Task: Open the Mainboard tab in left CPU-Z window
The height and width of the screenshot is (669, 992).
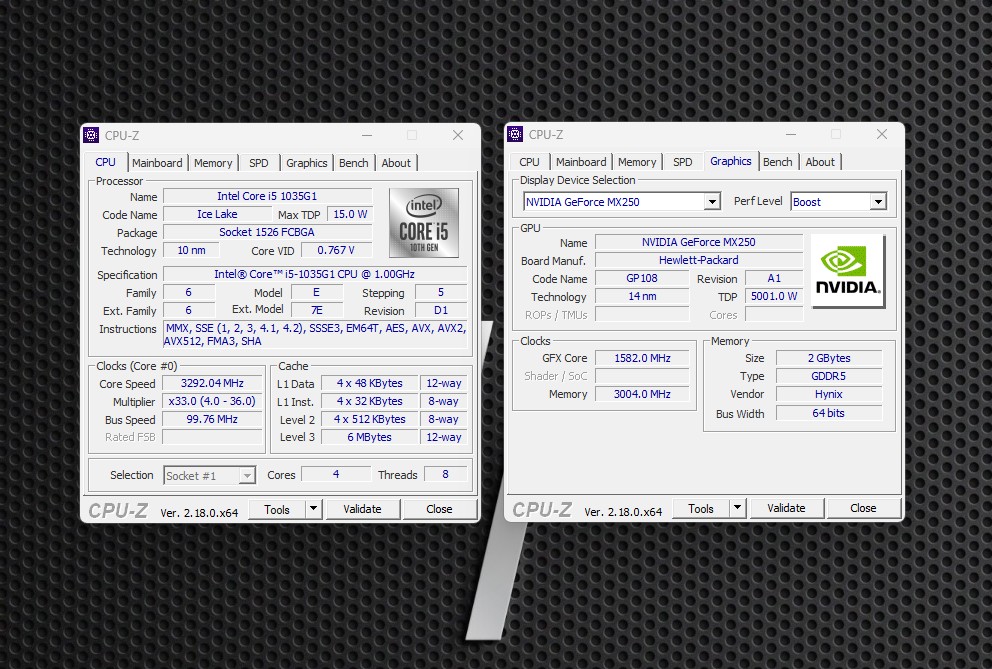Action: pos(157,163)
